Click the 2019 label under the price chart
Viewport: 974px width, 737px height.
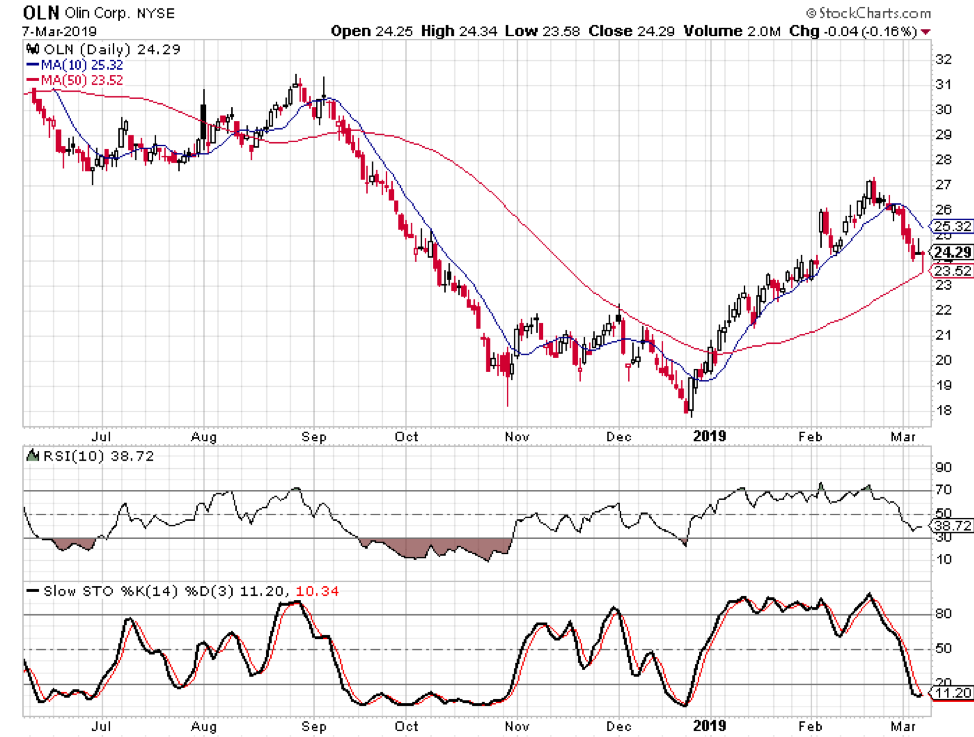tap(709, 436)
